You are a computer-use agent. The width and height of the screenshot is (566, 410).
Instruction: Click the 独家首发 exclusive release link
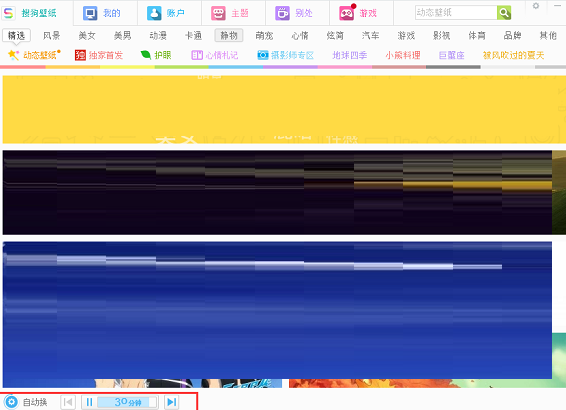click(99, 55)
